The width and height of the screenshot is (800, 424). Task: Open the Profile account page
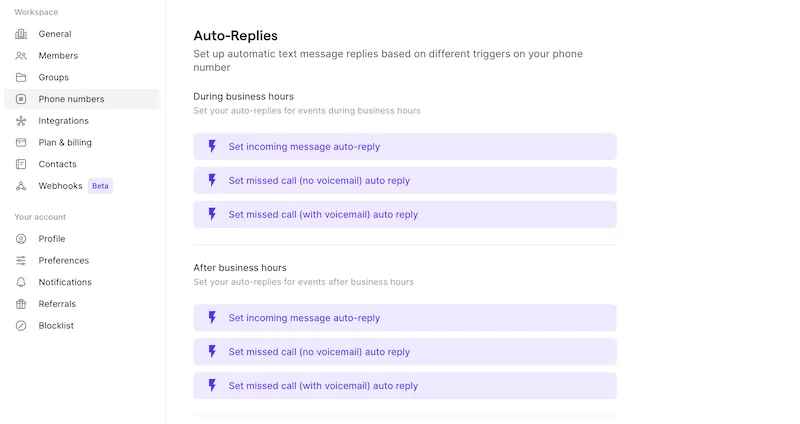click(x=52, y=239)
